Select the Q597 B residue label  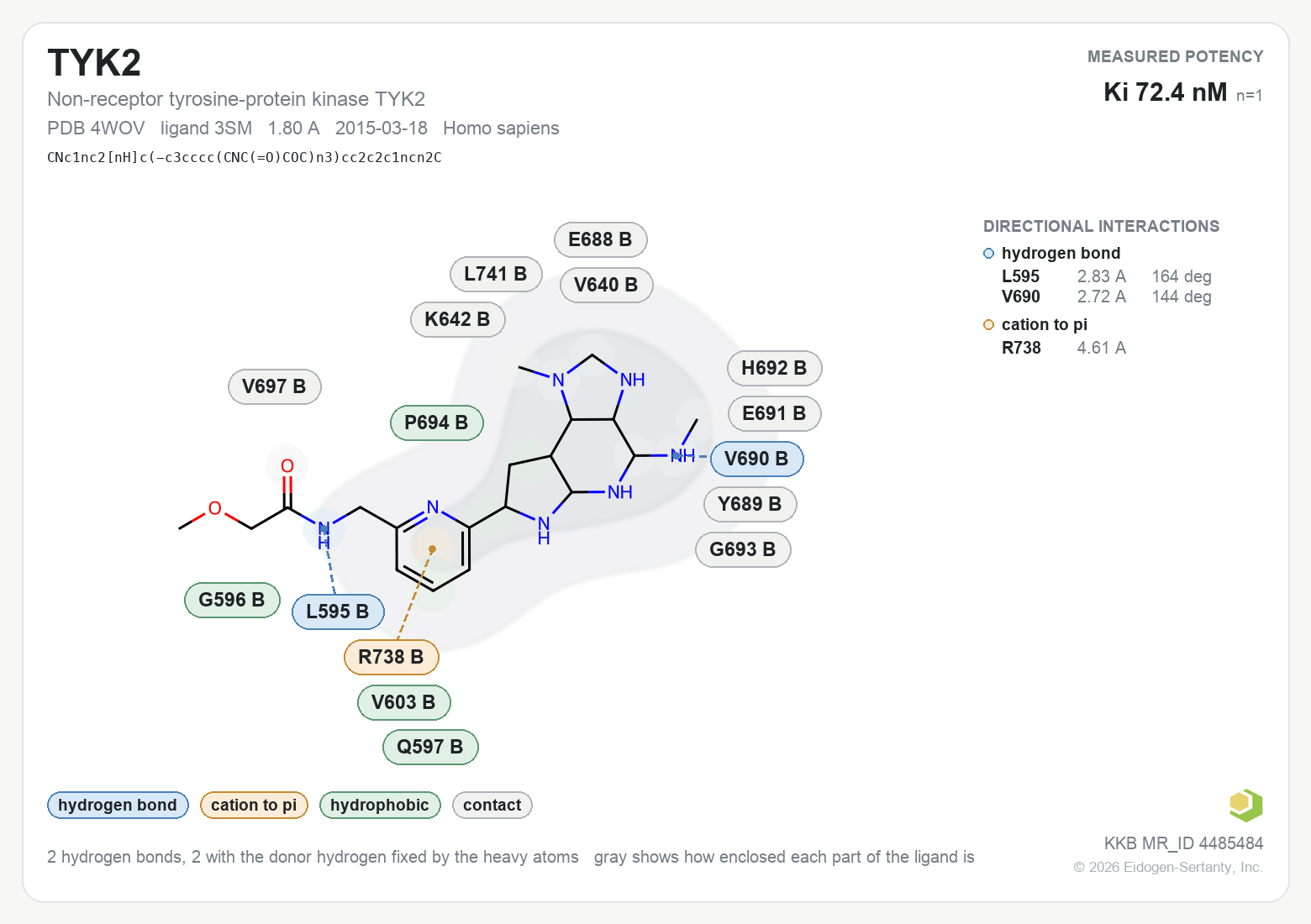[430, 747]
